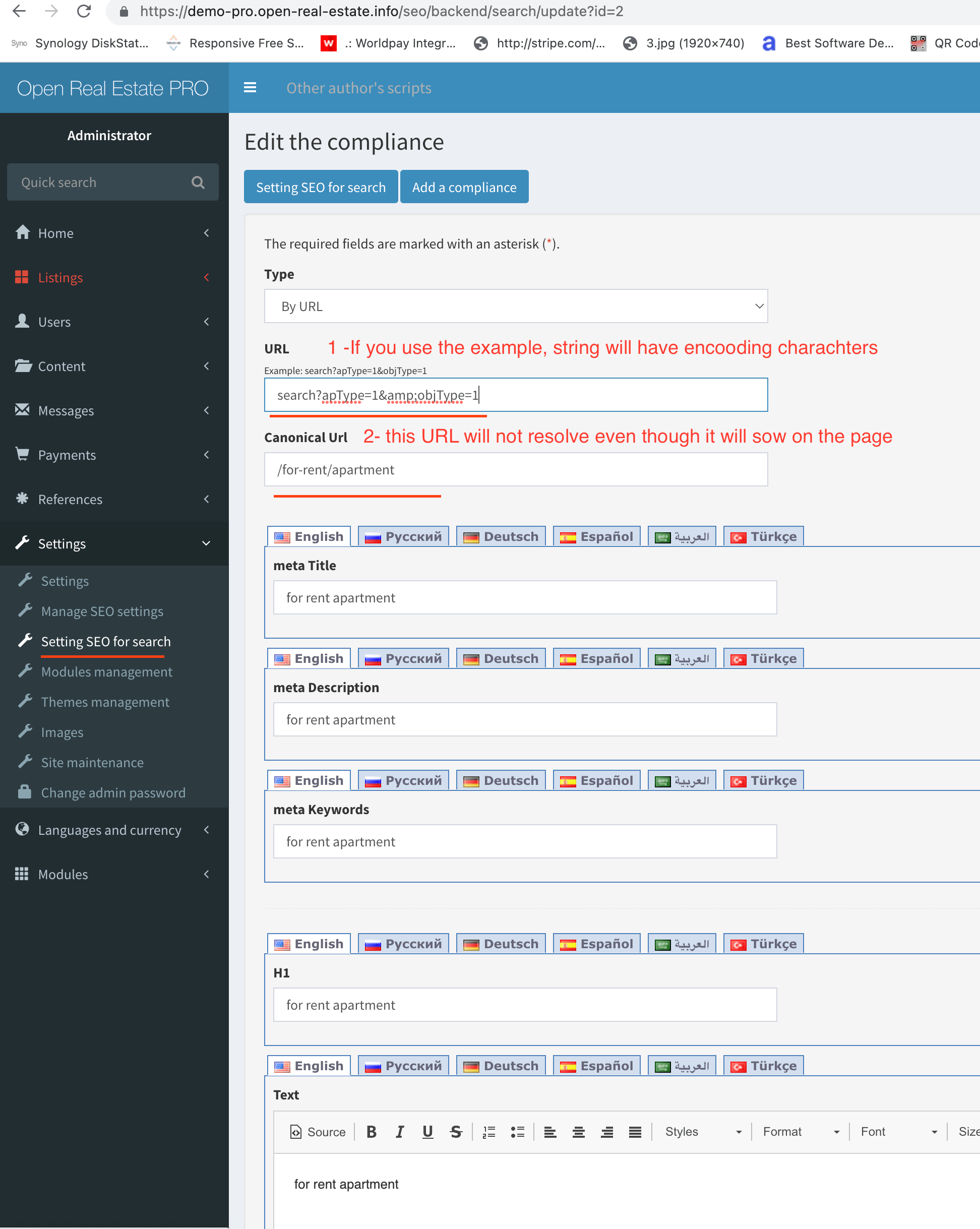Insert numbered list in the editor

coord(489,1132)
